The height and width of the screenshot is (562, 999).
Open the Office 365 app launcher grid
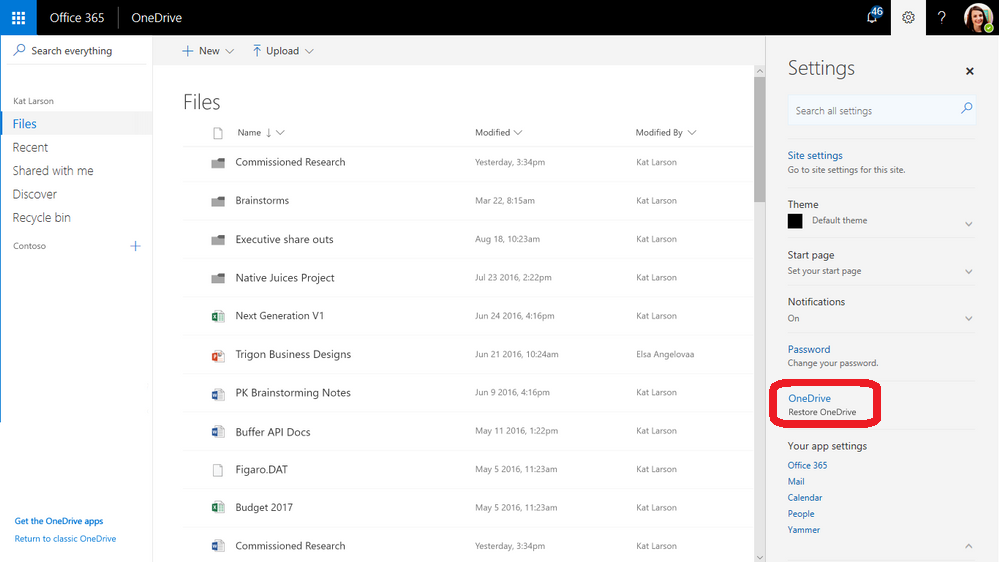(18, 18)
